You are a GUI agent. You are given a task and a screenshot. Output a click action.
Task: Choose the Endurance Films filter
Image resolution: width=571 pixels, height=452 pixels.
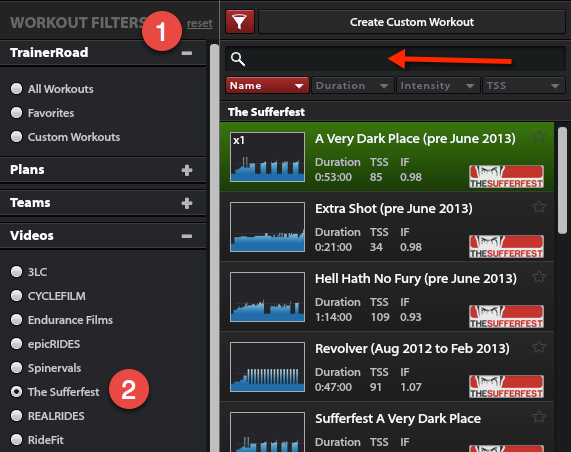point(16,320)
